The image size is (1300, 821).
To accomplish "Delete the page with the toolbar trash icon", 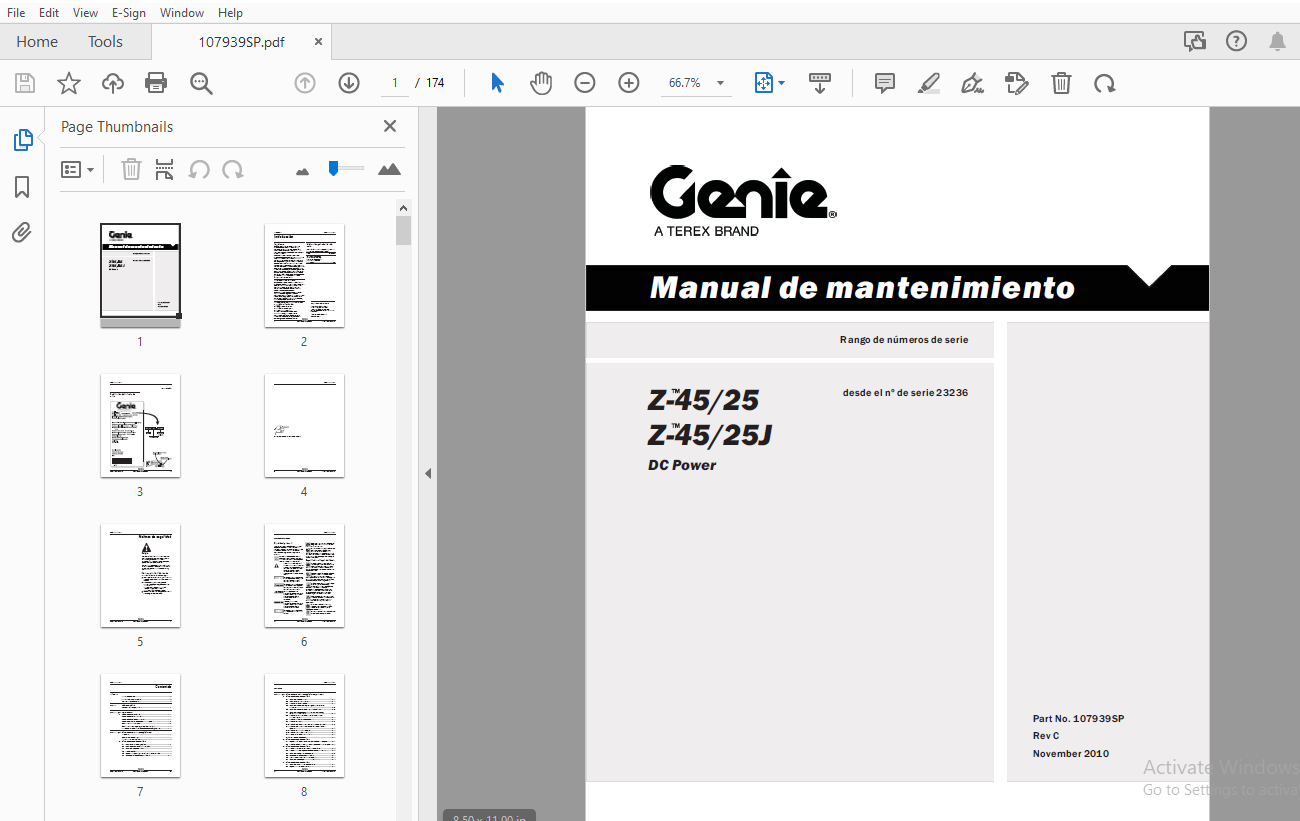I will [1062, 83].
